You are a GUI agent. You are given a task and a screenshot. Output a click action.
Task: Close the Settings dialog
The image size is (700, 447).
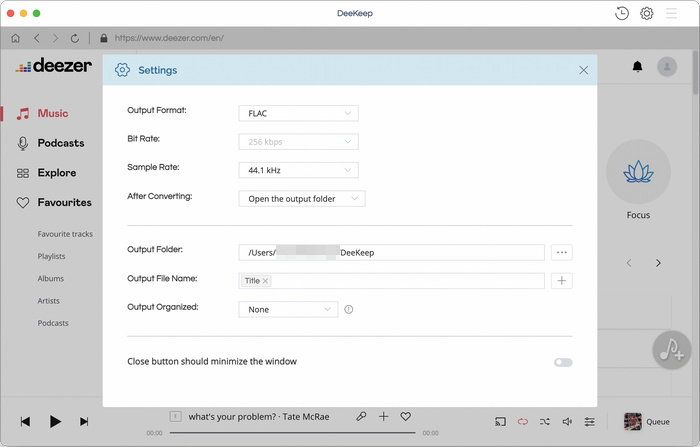coord(583,70)
